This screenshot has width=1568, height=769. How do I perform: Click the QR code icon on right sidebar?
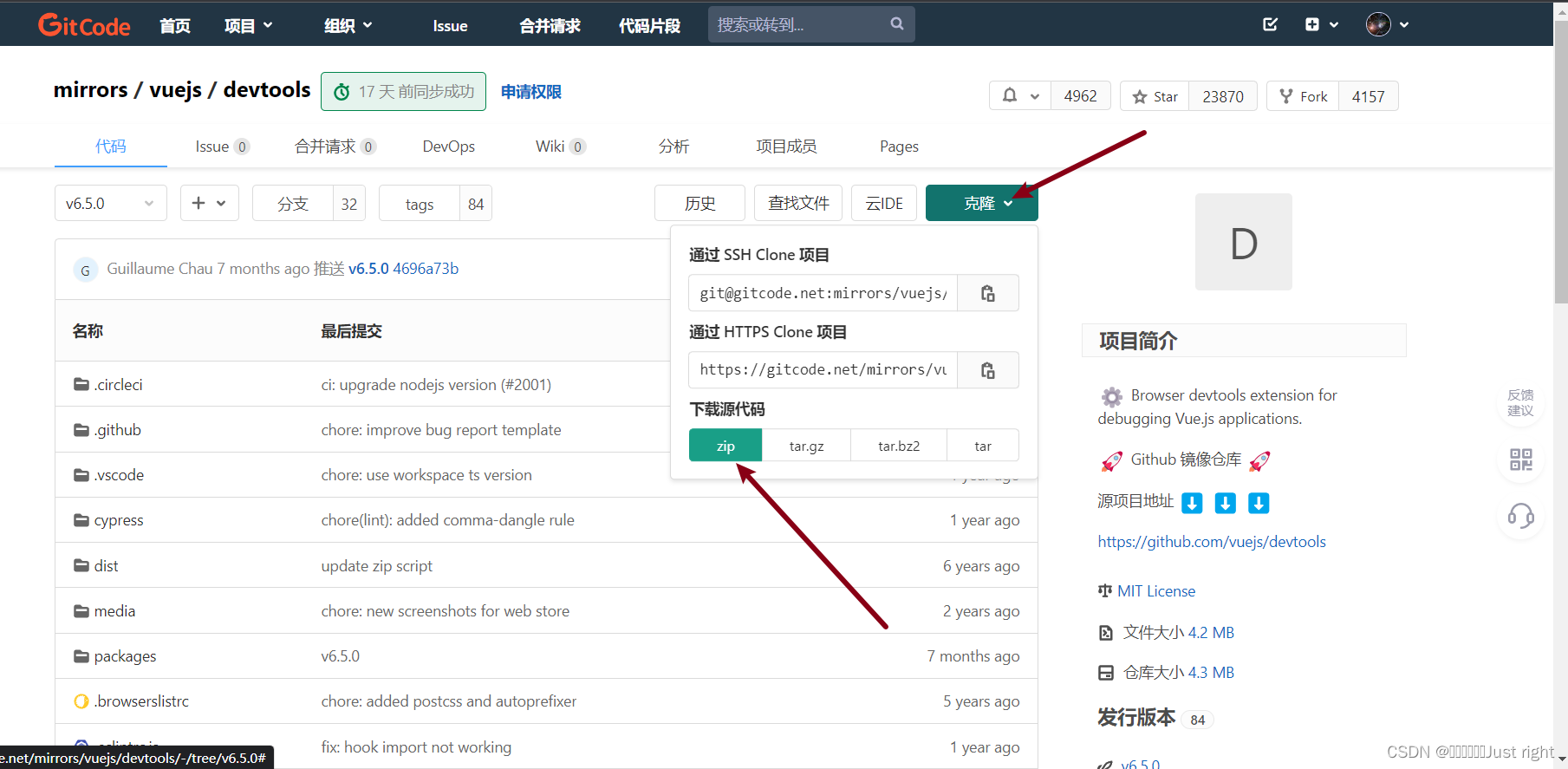click(1520, 459)
